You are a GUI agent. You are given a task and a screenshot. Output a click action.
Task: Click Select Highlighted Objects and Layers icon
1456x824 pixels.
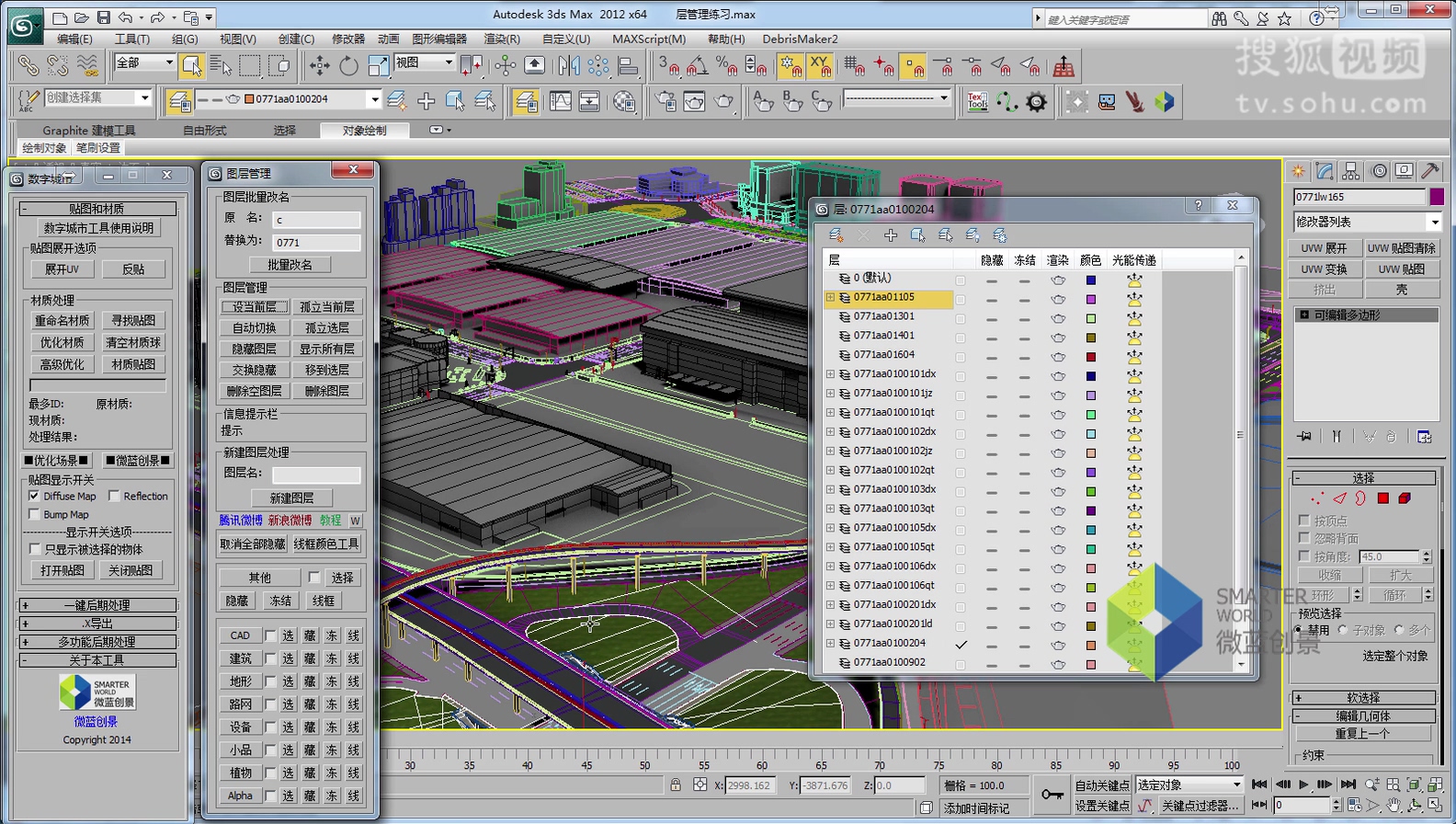pos(917,235)
